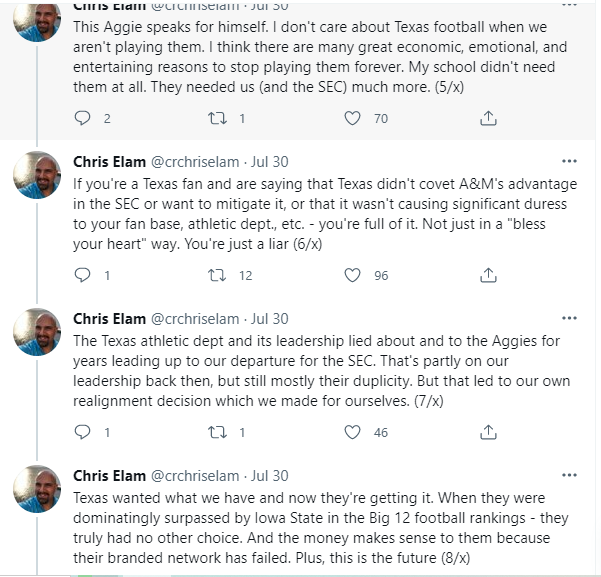601x577 pixels.
Task: Share the (7/x) tweet
Action: 488,432
